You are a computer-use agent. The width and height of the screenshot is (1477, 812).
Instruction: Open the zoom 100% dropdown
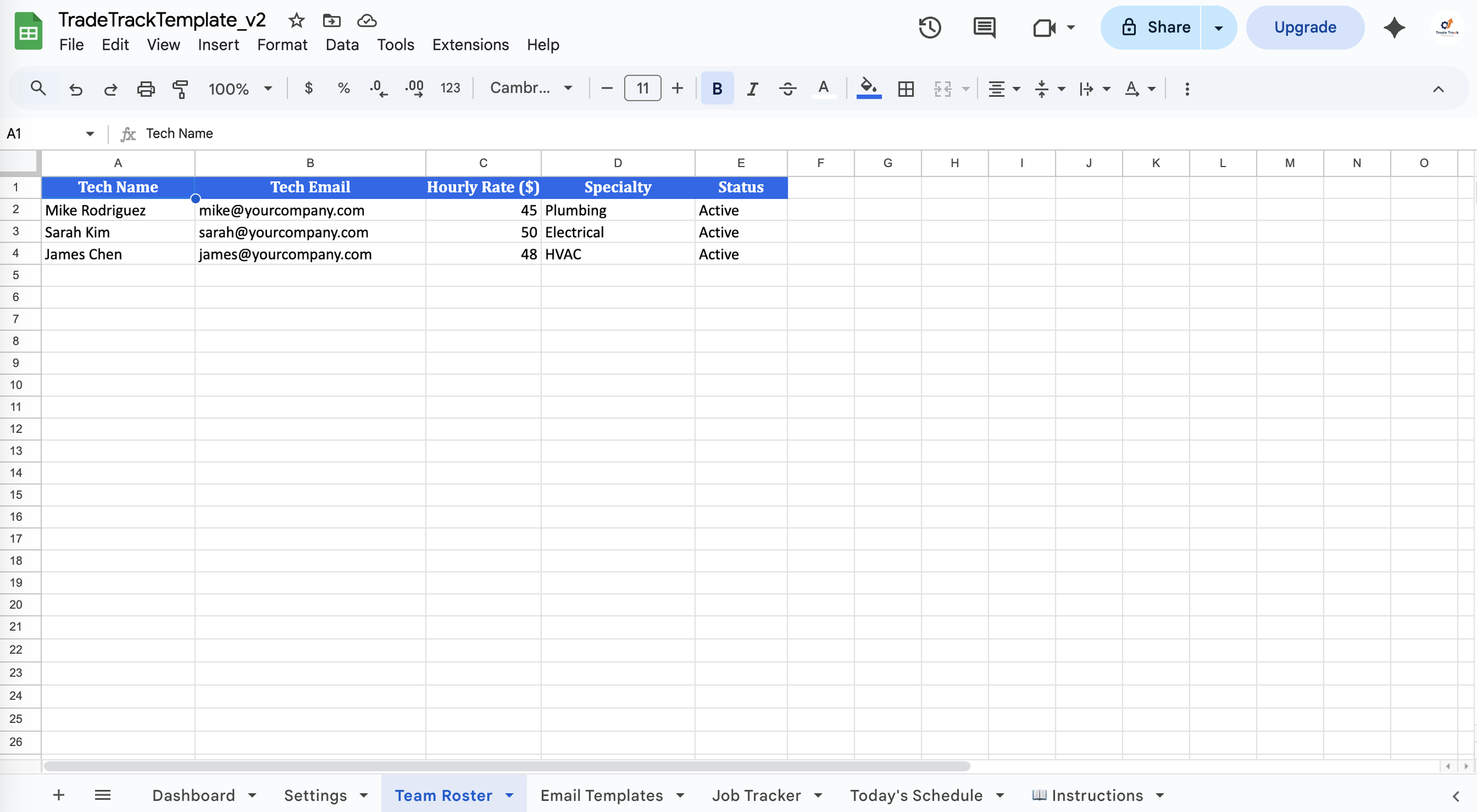click(240, 89)
